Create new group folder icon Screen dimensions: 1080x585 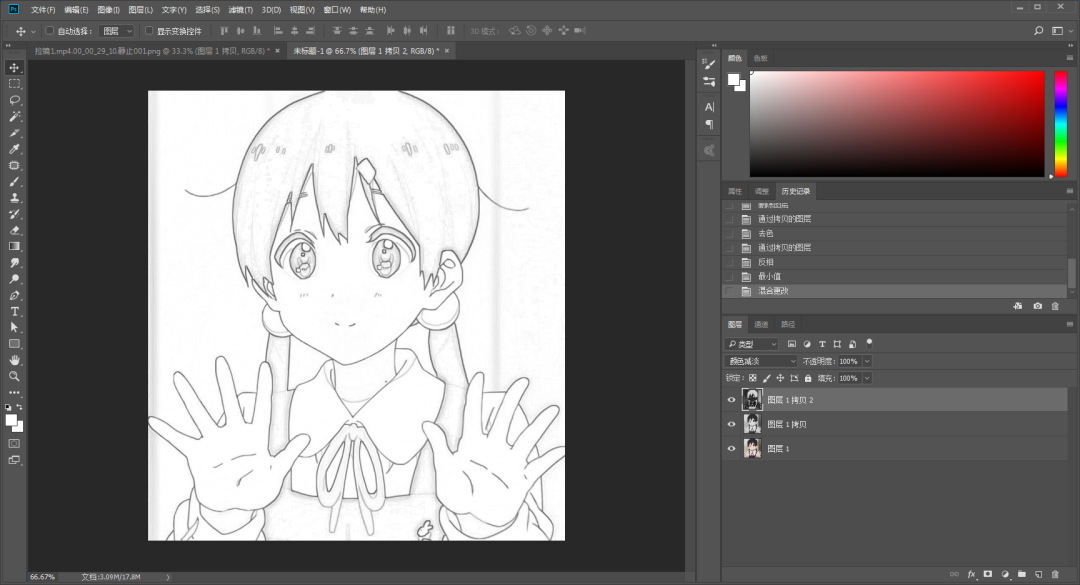tap(1022, 574)
